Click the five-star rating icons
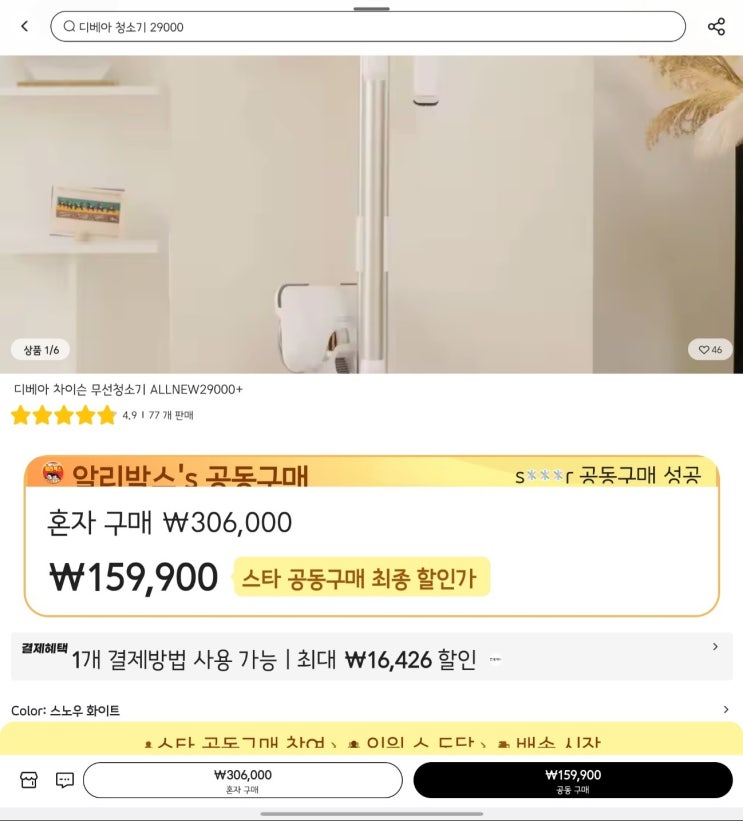Viewport: 743px width, 821px height. 63,415
